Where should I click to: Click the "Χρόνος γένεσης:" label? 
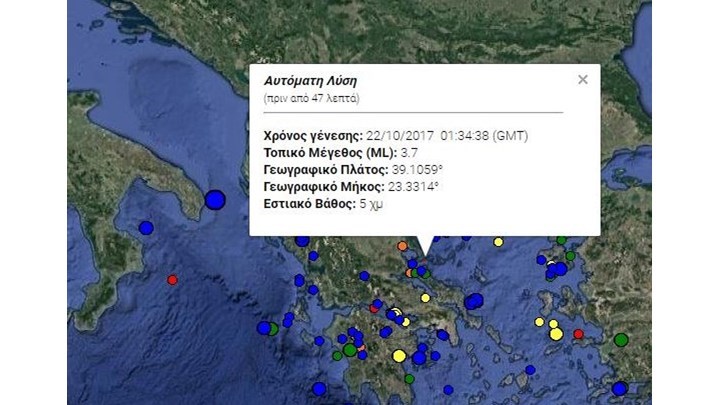[313, 136]
